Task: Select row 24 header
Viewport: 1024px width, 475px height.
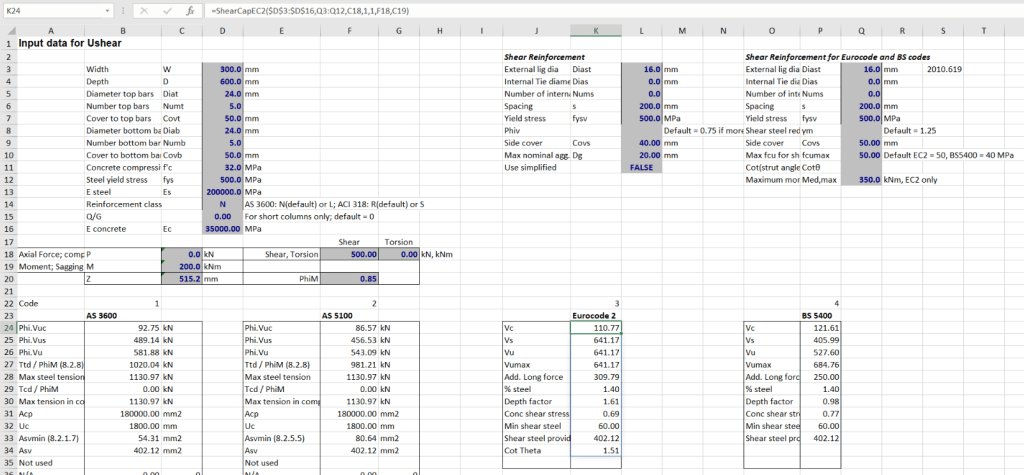Action: click(8, 327)
